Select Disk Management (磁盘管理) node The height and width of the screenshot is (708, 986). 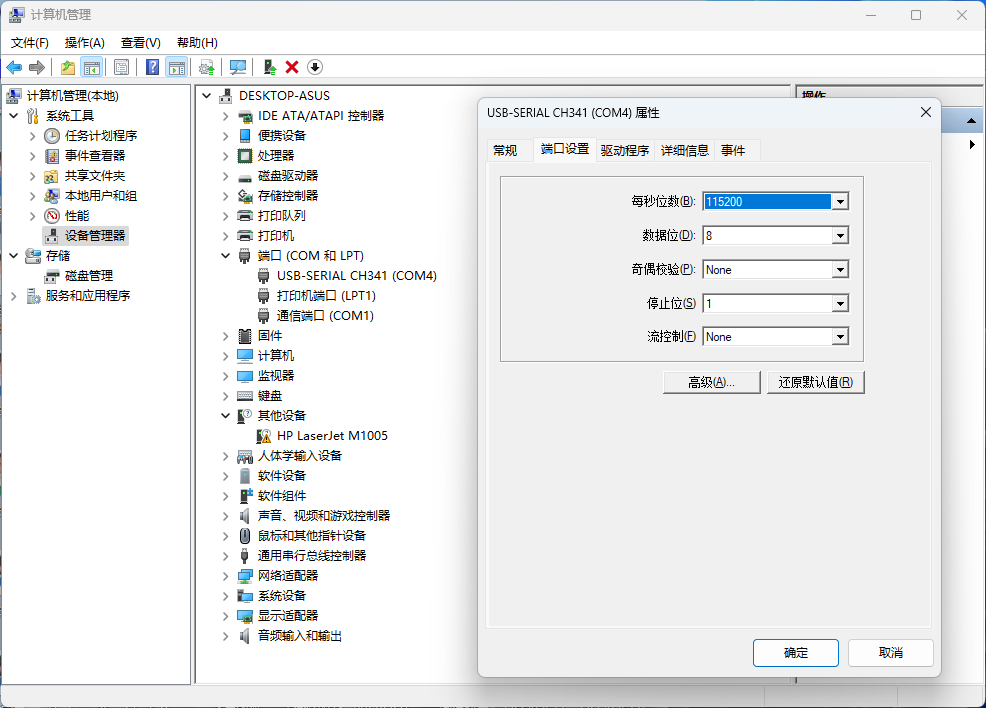click(89, 276)
